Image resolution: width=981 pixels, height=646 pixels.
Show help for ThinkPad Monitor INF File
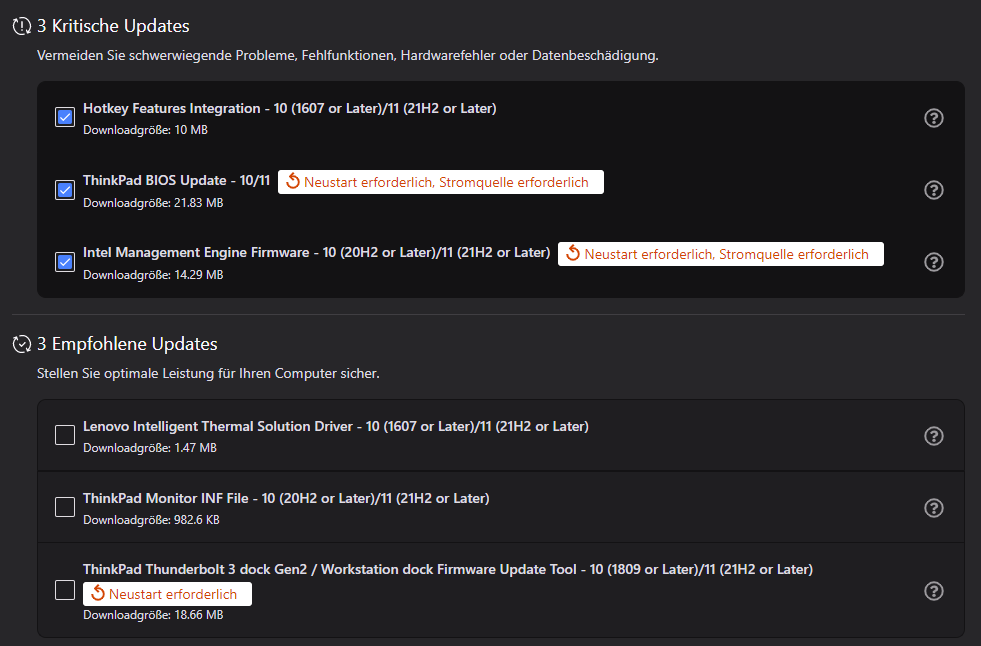(933, 508)
